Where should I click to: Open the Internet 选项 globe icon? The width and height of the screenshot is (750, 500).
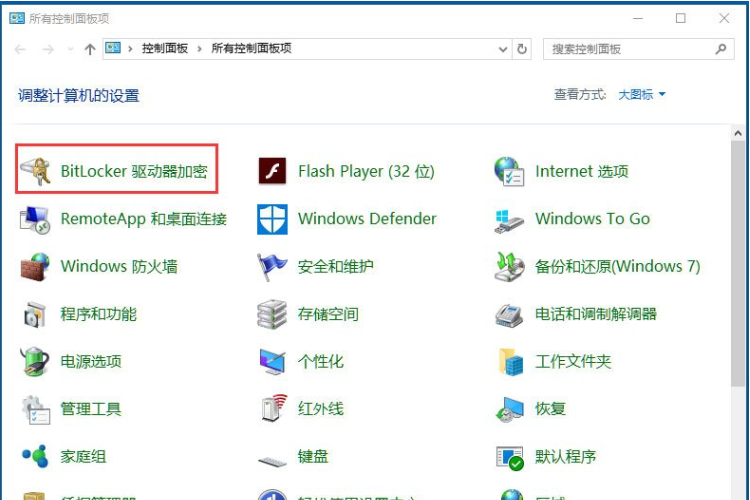509,171
